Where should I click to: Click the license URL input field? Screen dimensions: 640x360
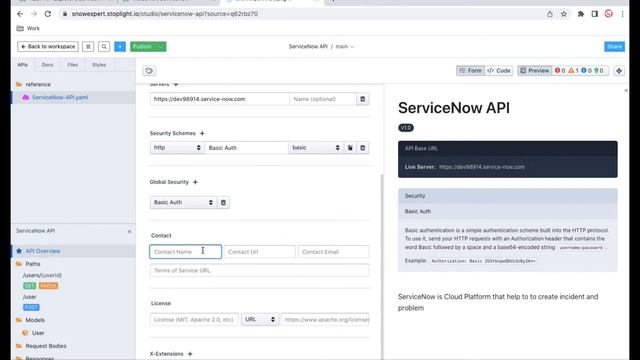pyautogui.click(x=325, y=320)
